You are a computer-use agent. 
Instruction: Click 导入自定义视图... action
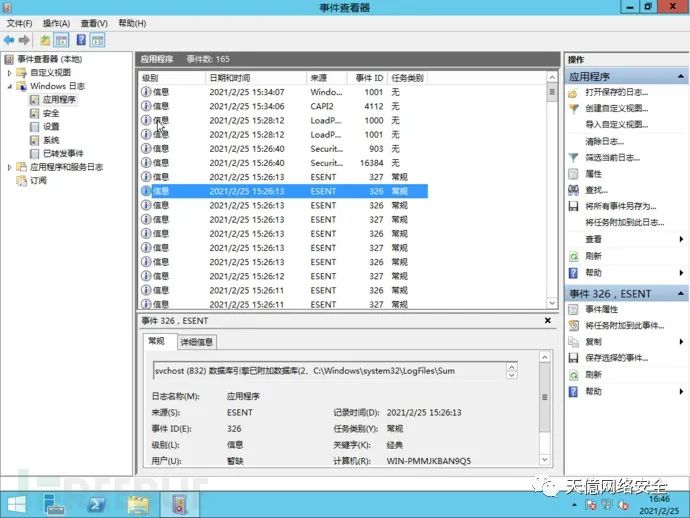(616, 125)
